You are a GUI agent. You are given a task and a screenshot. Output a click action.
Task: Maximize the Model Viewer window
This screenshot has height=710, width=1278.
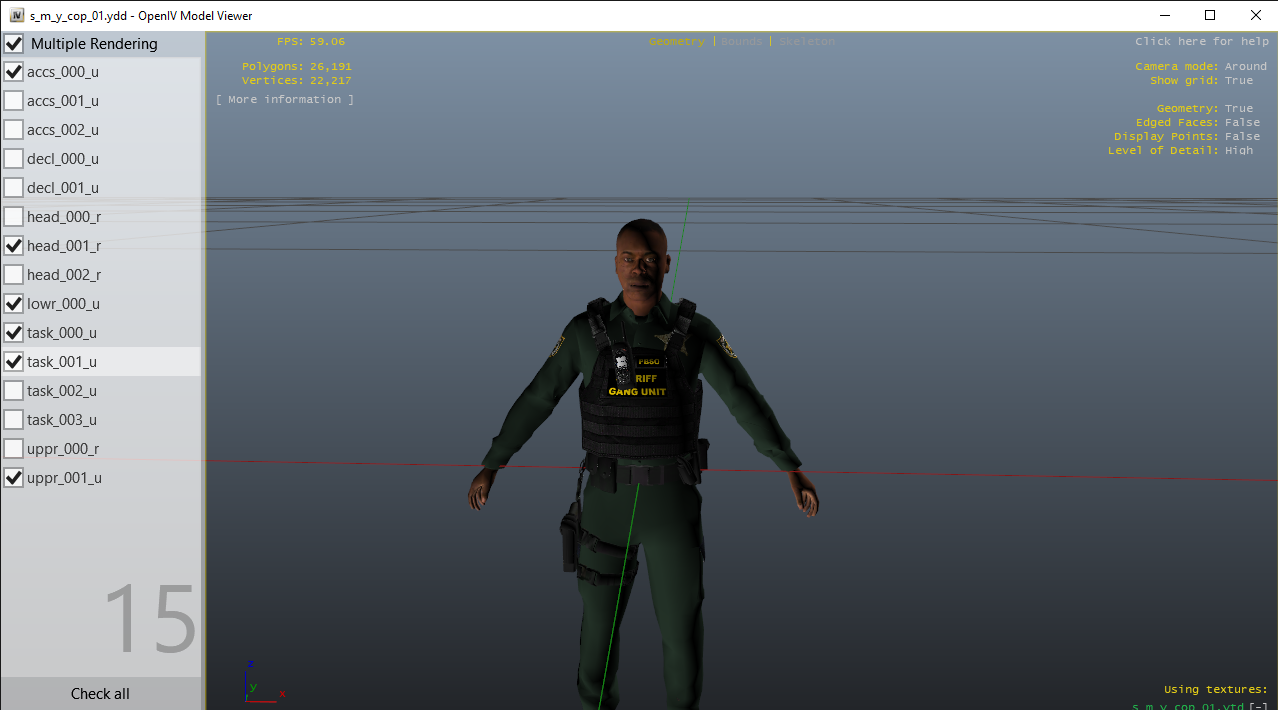coord(1210,16)
